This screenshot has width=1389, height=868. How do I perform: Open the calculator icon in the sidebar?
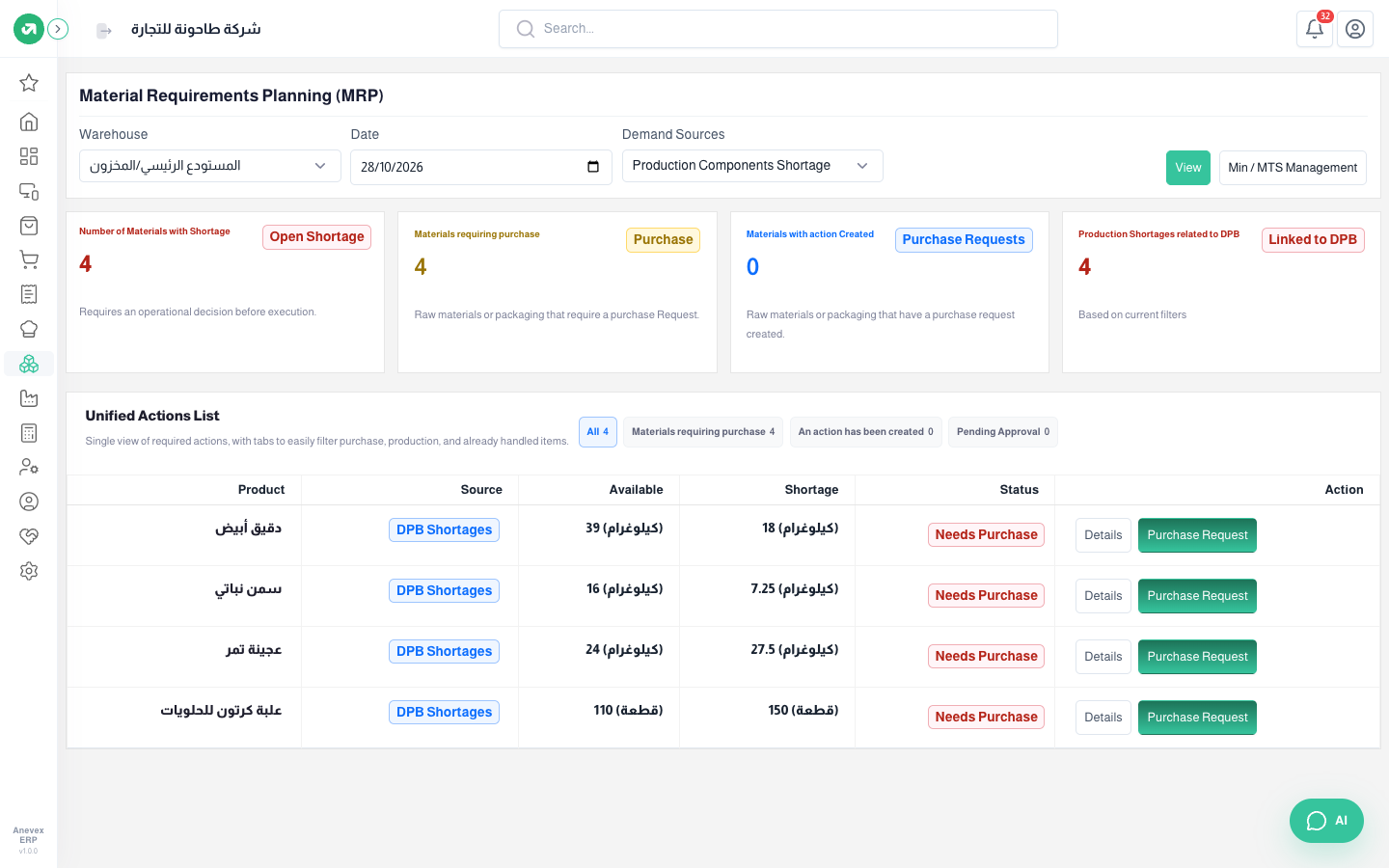pyautogui.click(x=29, y=433)
